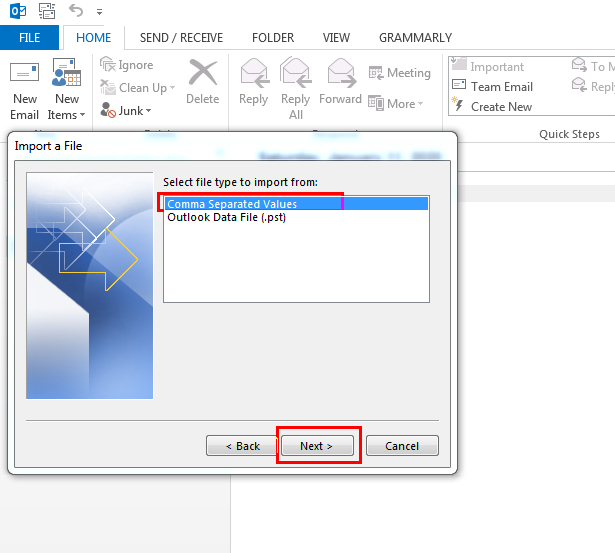Screen dimensions: 615x553
Task: Click the Next button in Import dialog
Action: [317, 446]
